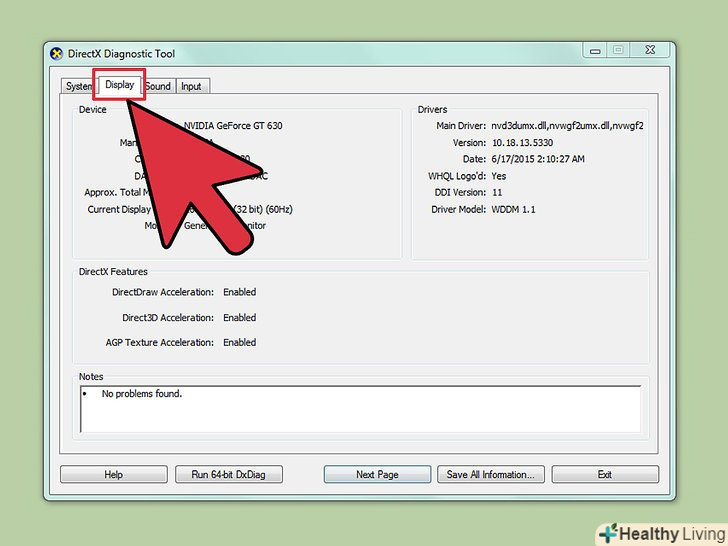728x546 pixels.
Task: Click the Direct3D Acceleration label
Action: tap(168, 318)
